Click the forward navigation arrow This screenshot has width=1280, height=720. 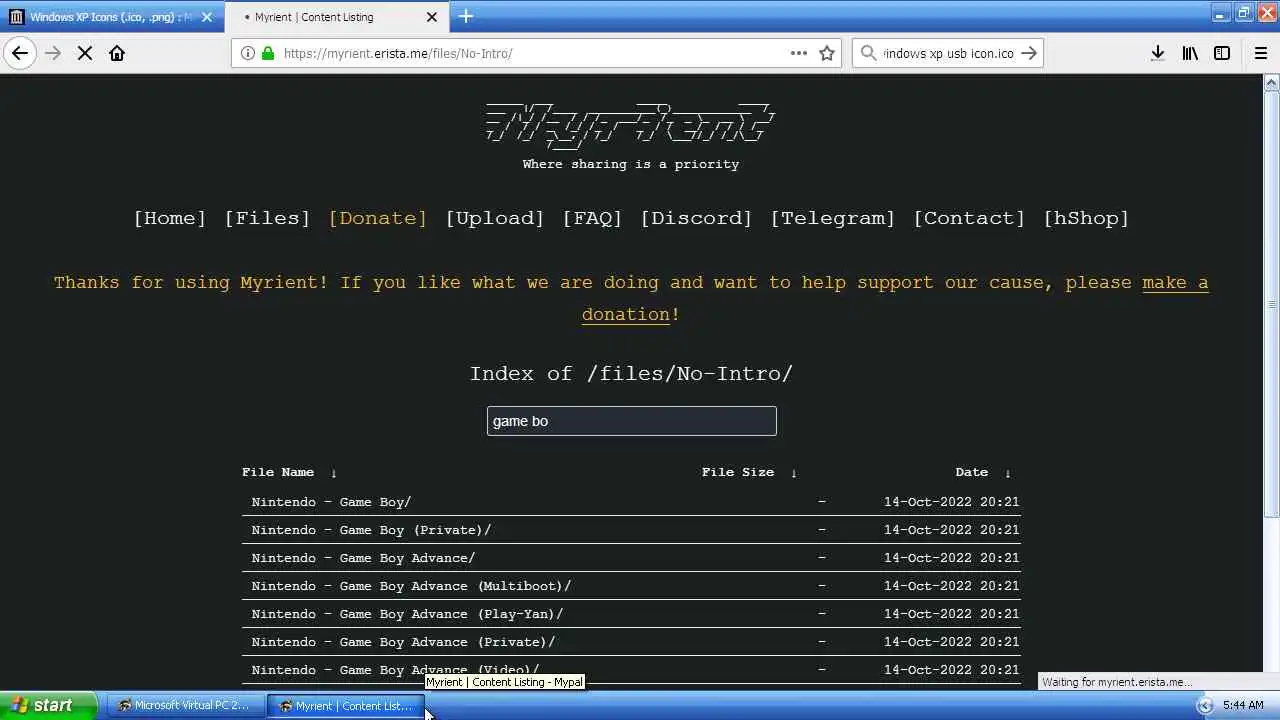coord(53,53)
